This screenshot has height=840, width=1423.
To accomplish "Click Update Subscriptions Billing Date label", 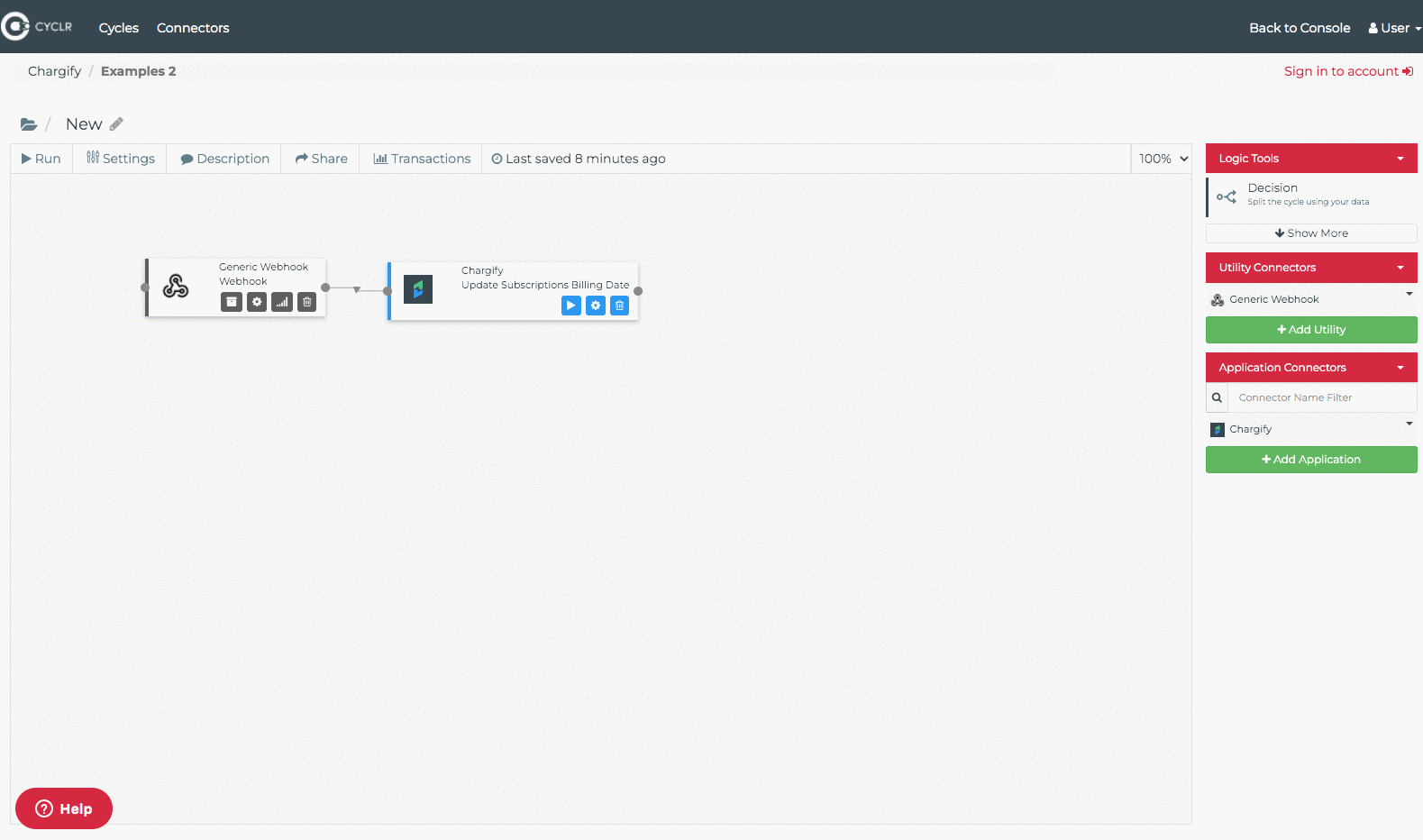I will tap(545, 285).
